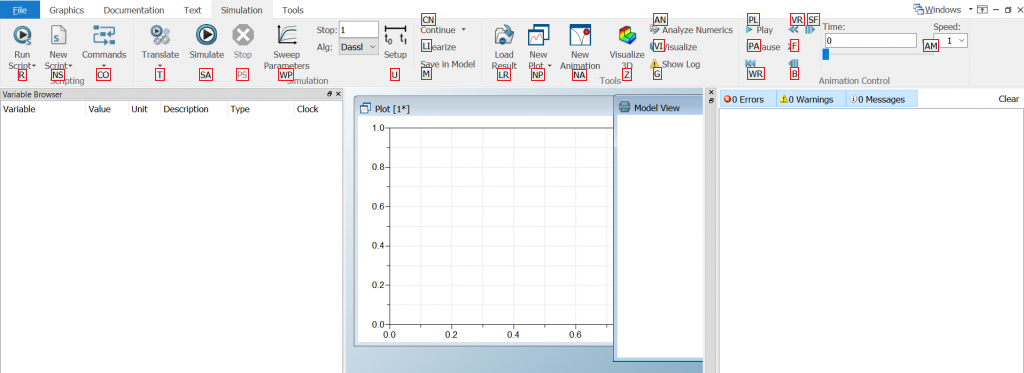This screenshot has width=1024, height=373.
Task: Click the reverse double-arrow animation icon
Action: pyautogui.click(x=793, y=29)
